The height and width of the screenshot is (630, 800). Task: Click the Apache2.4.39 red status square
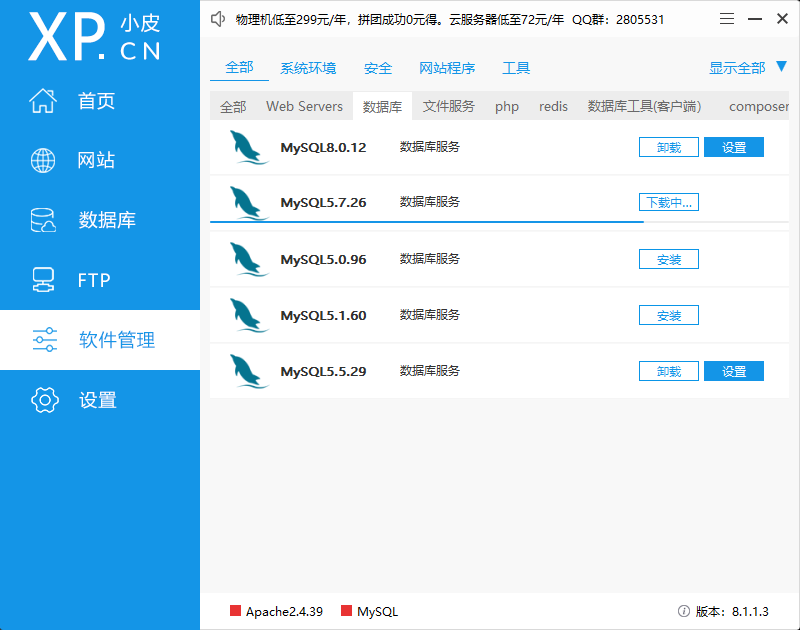coord(235,611)
